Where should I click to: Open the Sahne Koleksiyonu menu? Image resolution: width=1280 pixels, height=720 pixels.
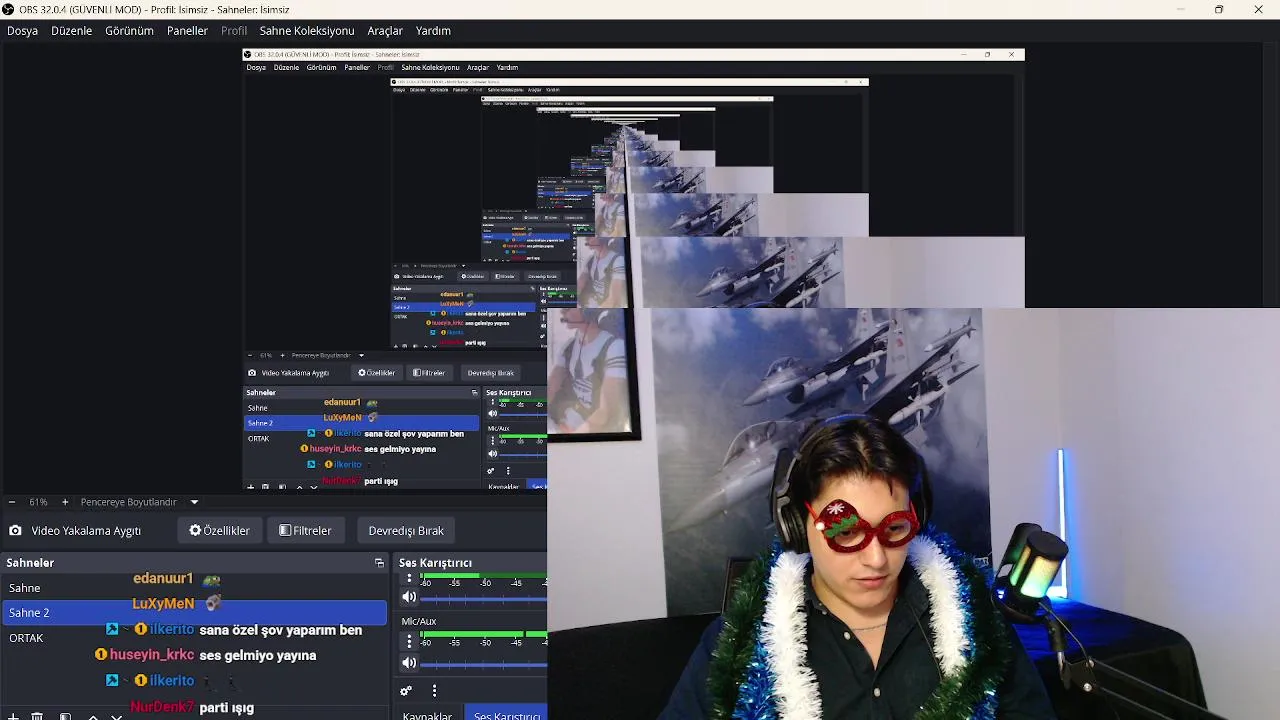pos(307,31)
